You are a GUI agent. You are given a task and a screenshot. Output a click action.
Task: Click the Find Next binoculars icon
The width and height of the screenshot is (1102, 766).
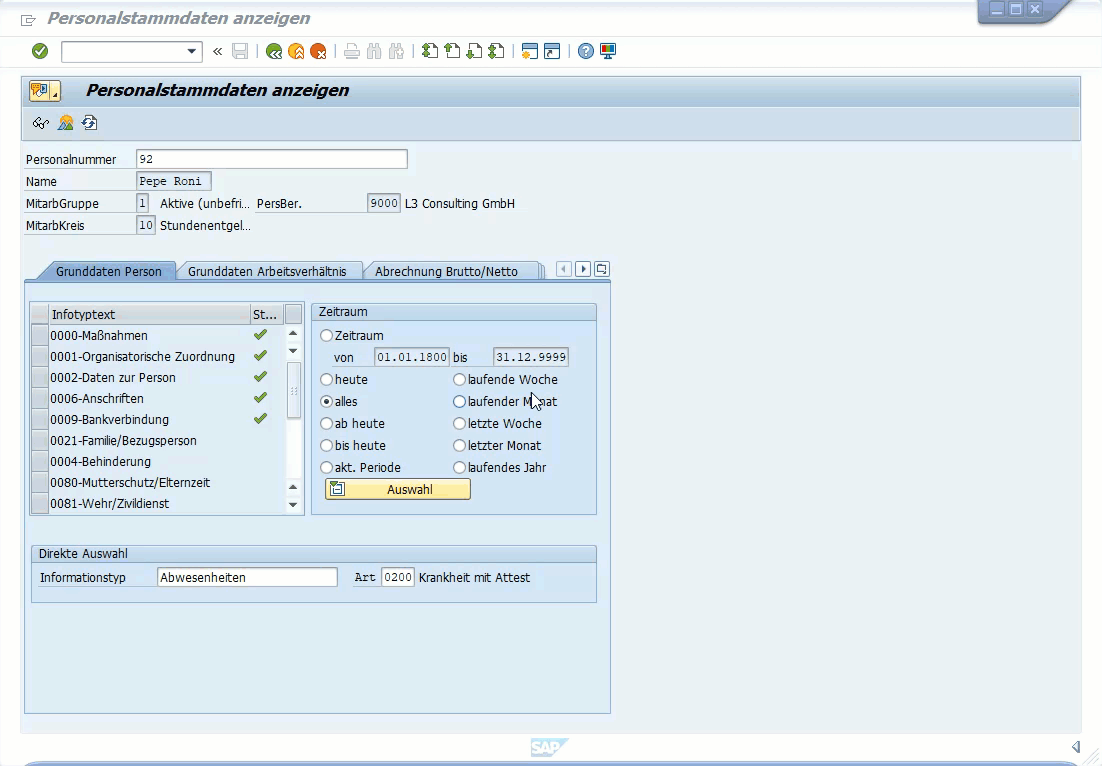point(396,51)
